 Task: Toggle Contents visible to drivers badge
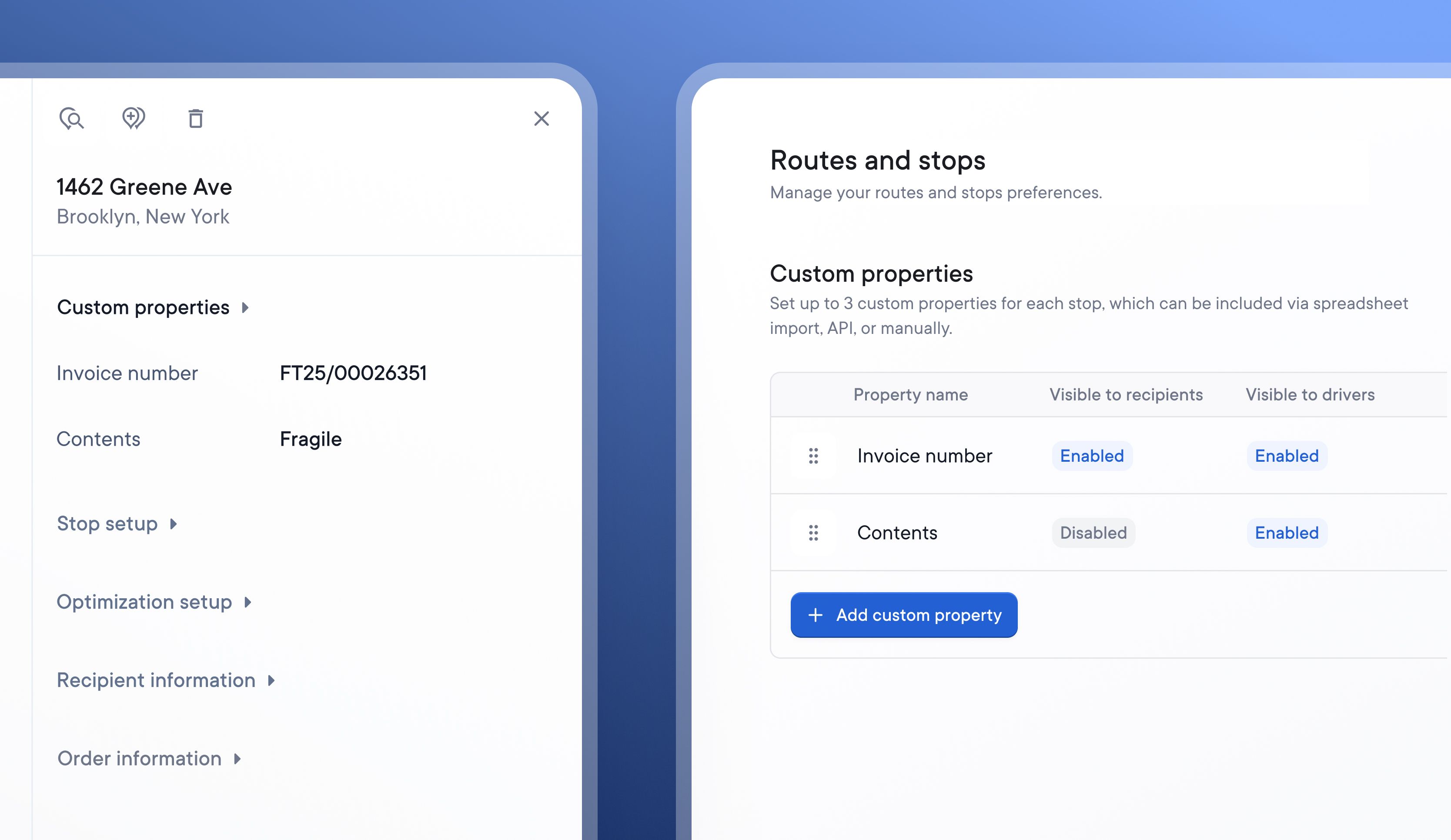(x=1287, y=533)
